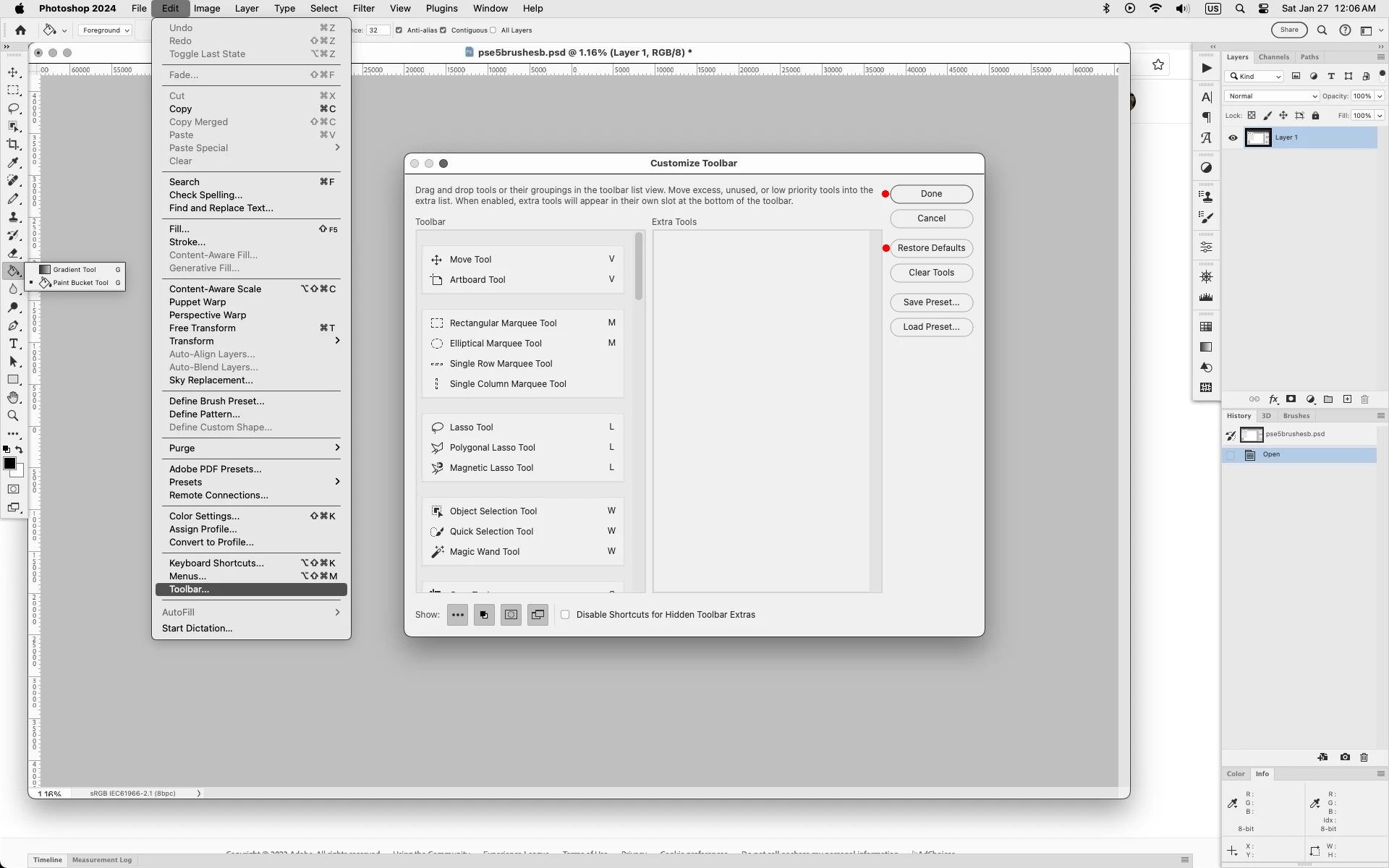Select the Hand tool
The width and height of the screenshot is (1389, 868).
(13, 398)
